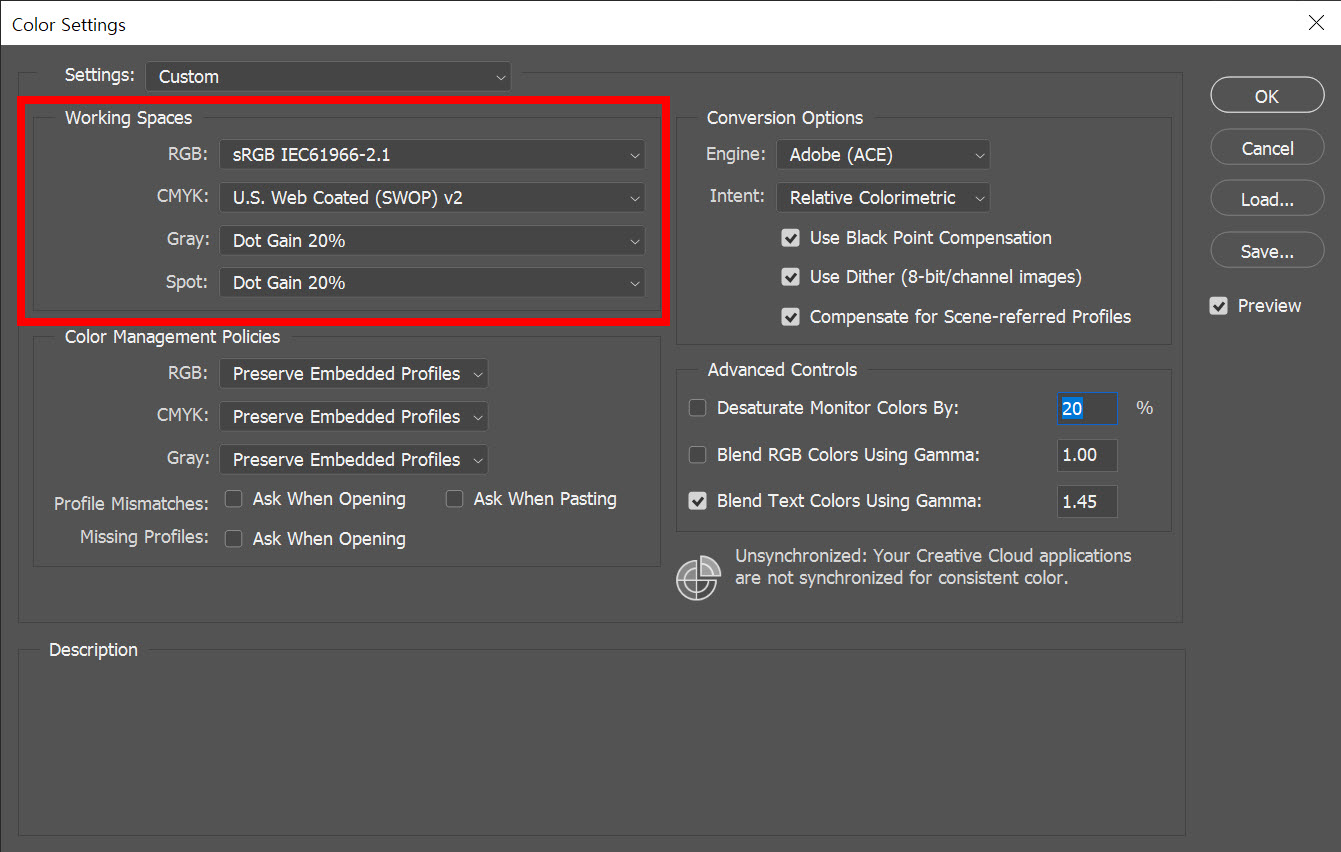Open the Spot working space dropdown
The width and height of the screenshot is (1341, 852).
tap(432, 283)
